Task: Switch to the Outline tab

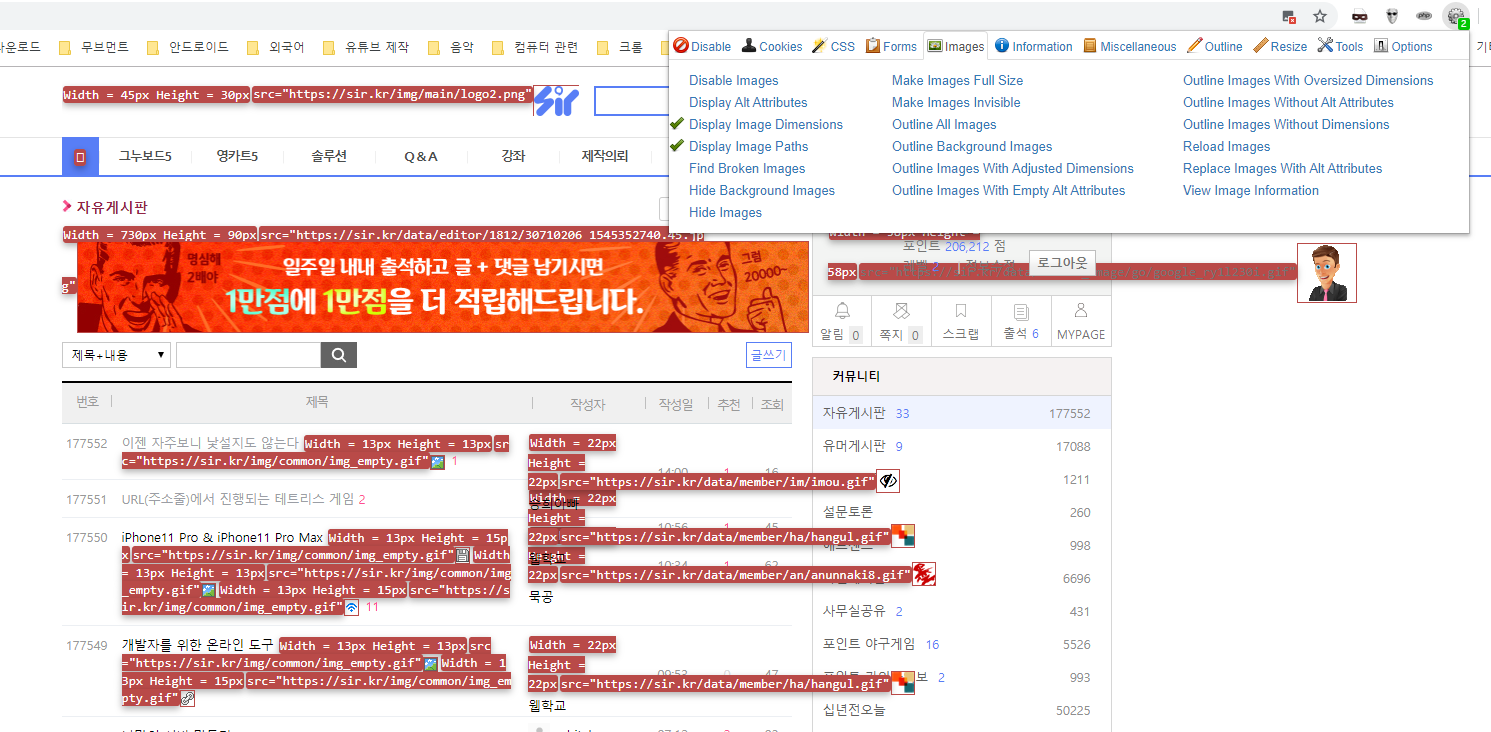Action: pyautogui.click(x=1215, y=46)
